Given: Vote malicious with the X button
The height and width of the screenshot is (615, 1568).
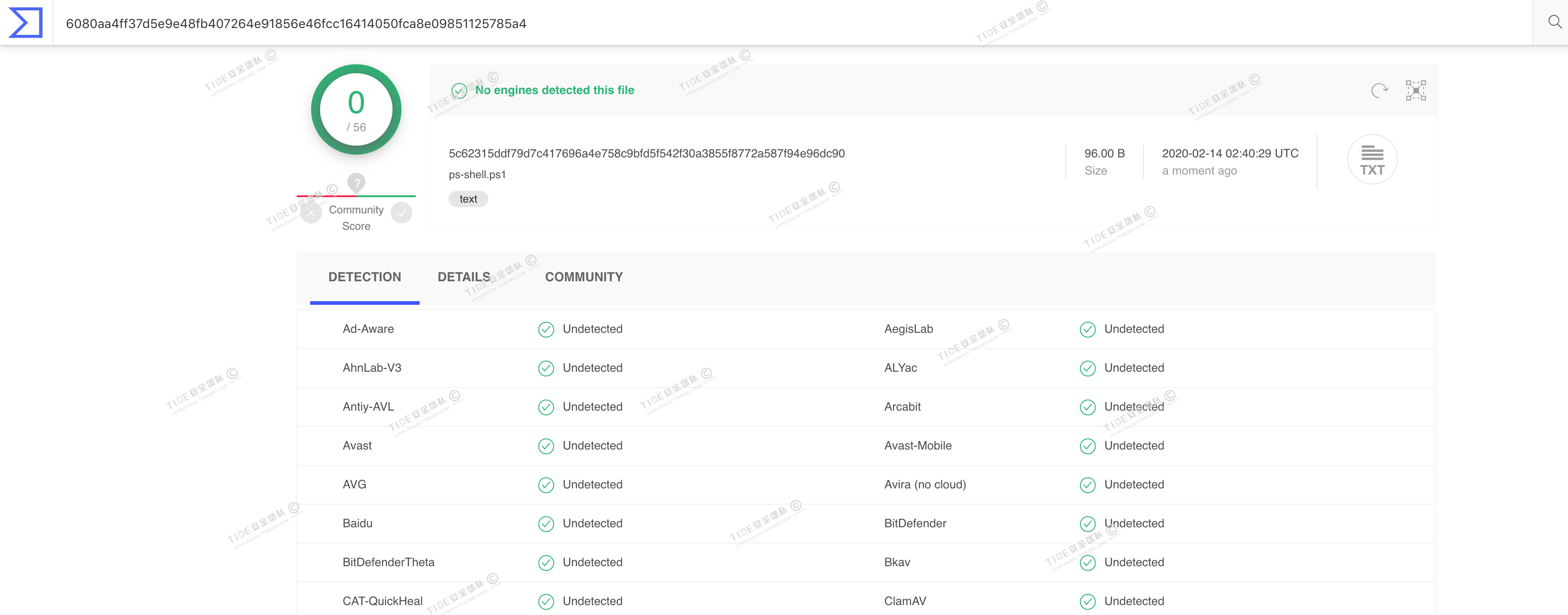Looking at the screenshot, I should tap(311, 213).
